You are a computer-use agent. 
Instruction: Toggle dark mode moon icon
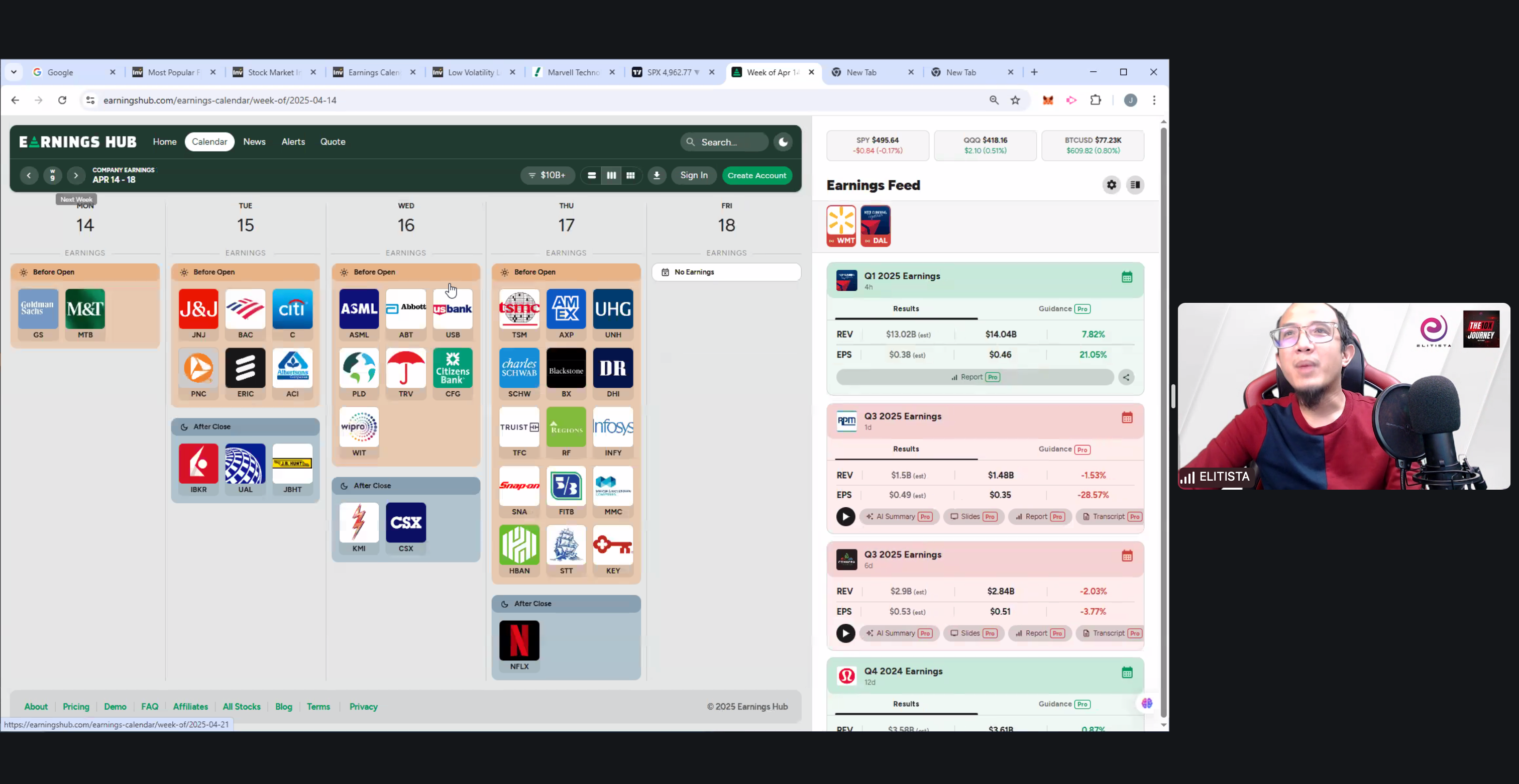(783, 142)
